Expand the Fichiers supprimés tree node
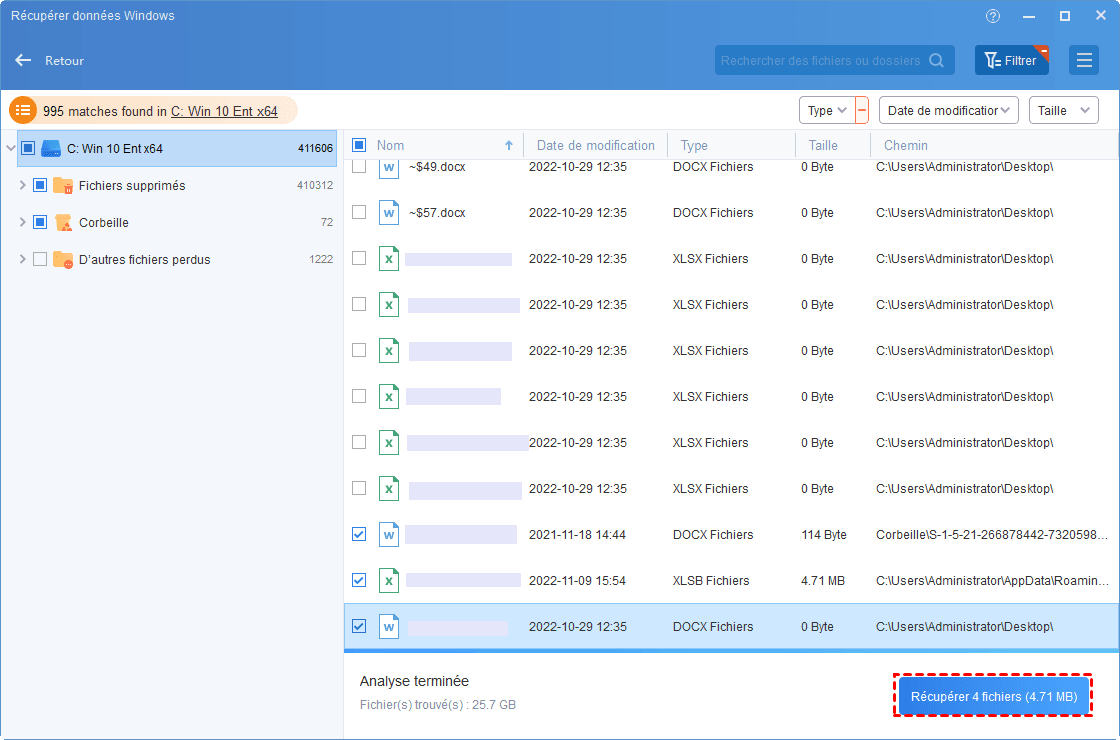The width and height of the screenshot is (1120, 740). [x=23, y=186]
